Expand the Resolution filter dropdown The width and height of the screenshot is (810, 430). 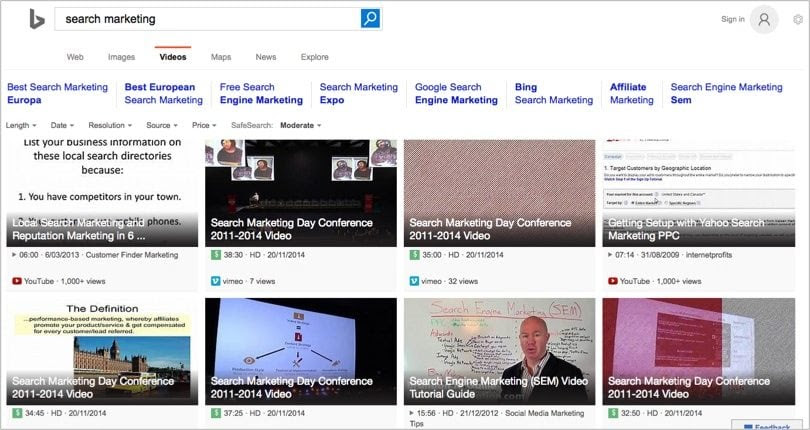coord(110,125)
